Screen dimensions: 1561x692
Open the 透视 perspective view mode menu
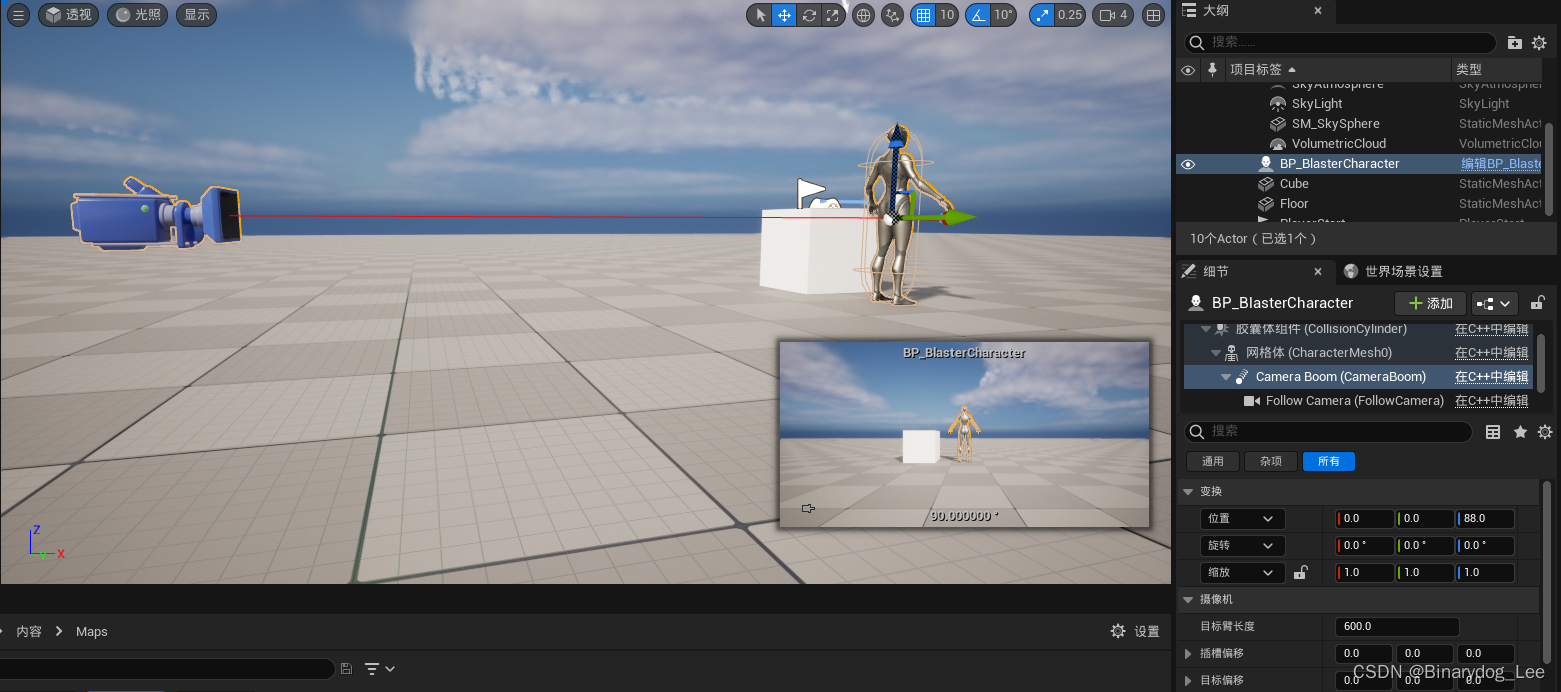[x=68, y=15]
